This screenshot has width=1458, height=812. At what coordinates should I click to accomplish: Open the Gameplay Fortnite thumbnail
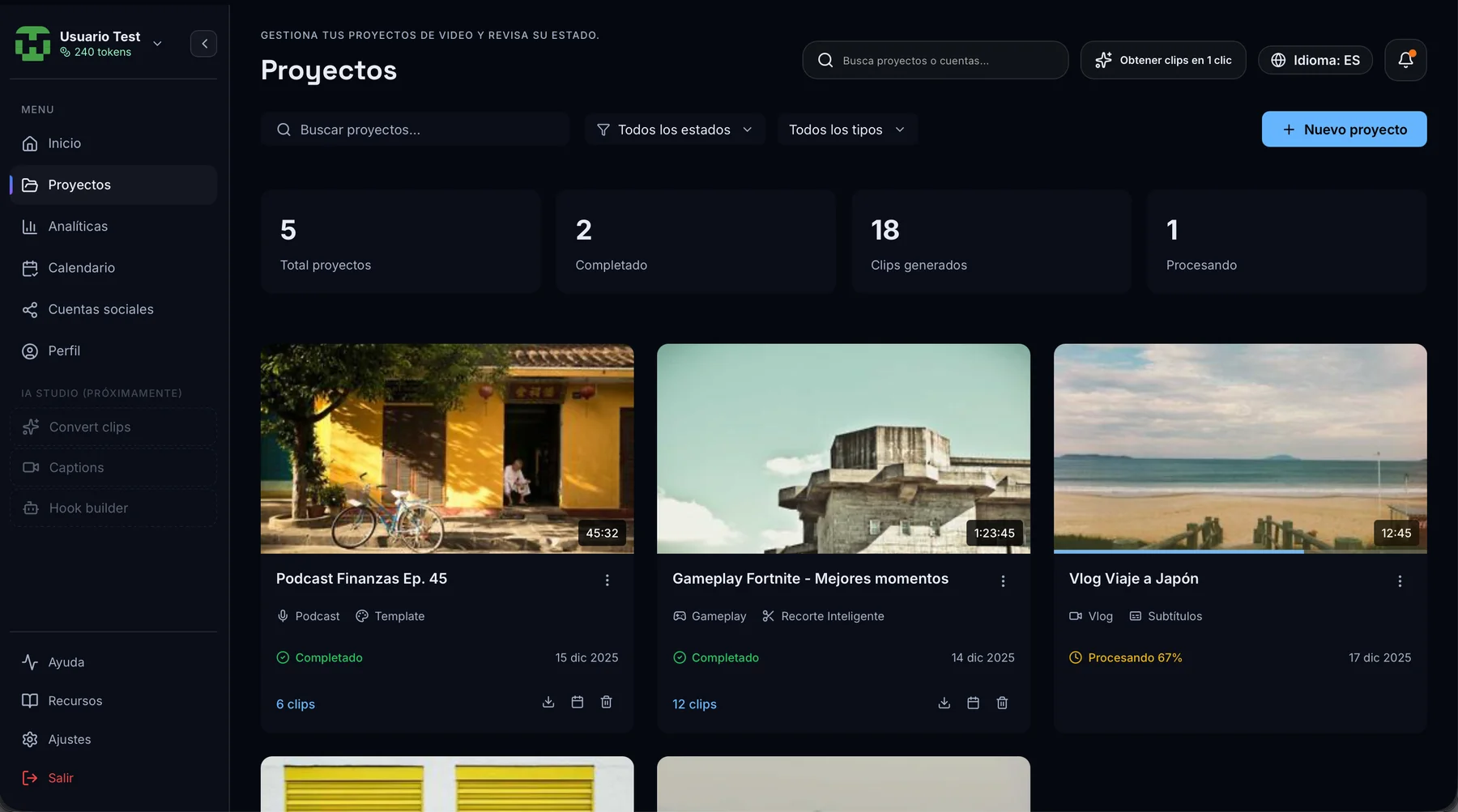843,449
